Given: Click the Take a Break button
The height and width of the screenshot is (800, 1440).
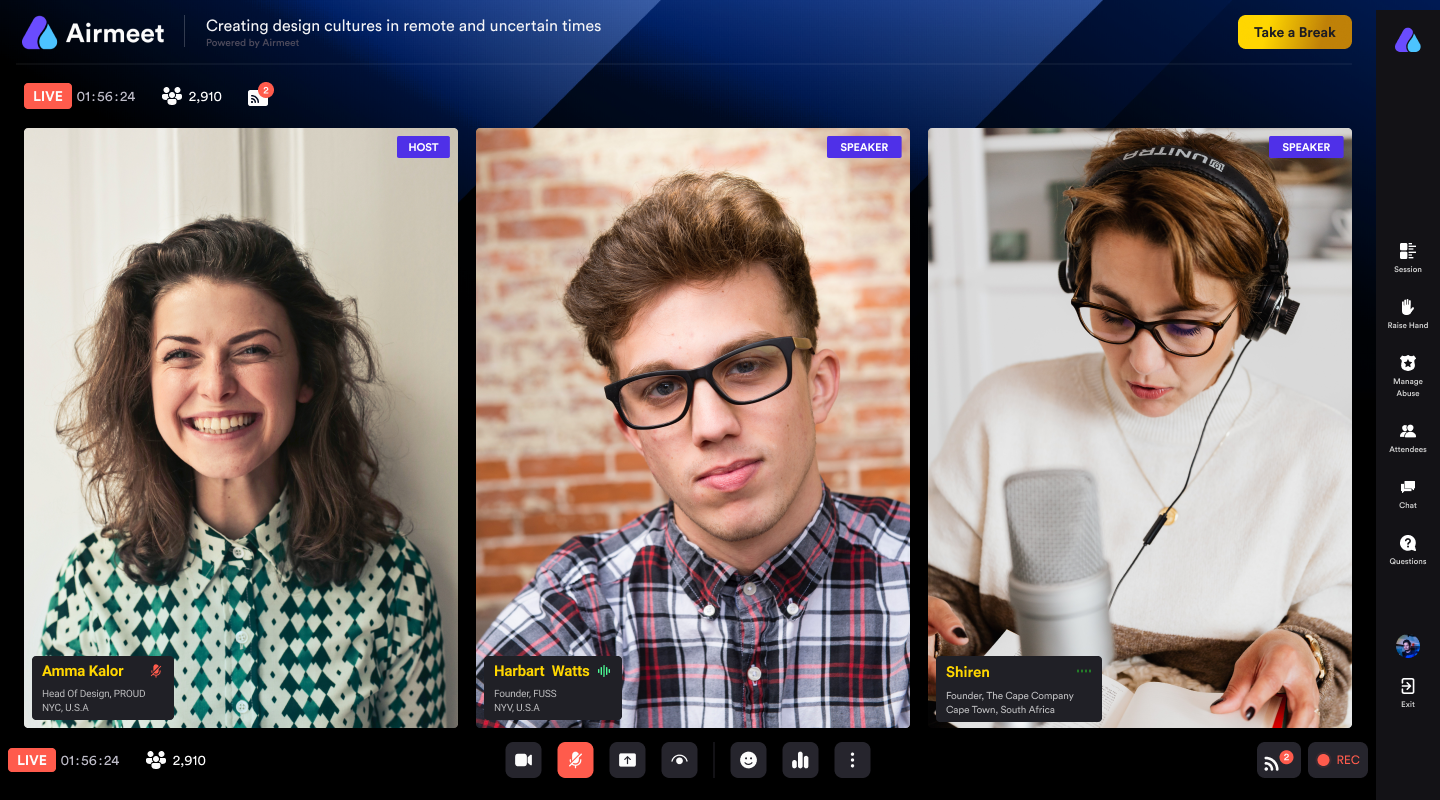Looking at the screenshot, I should pos(1294,32).
